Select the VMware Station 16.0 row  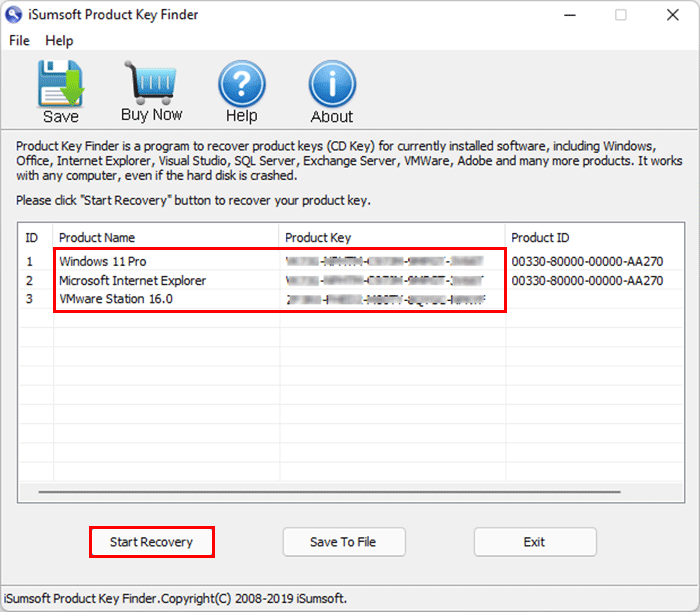tap(351, 299)
